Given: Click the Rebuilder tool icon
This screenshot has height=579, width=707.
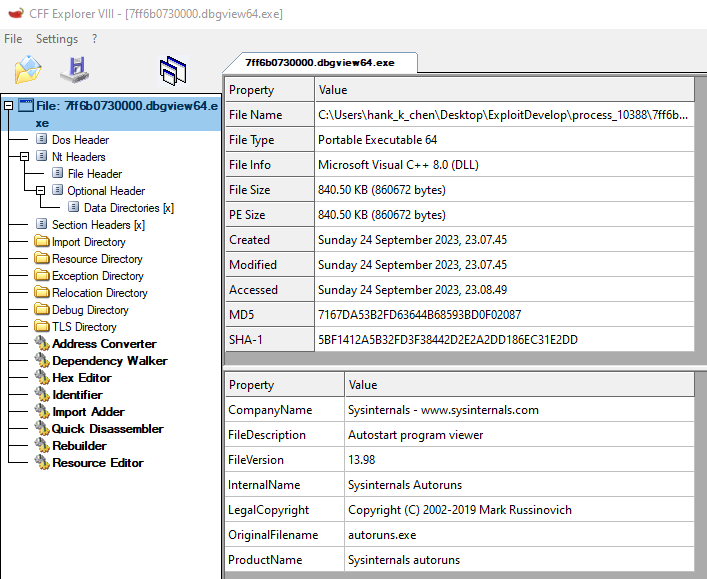Looking at the screenshot, I should [x=42, y=445].
